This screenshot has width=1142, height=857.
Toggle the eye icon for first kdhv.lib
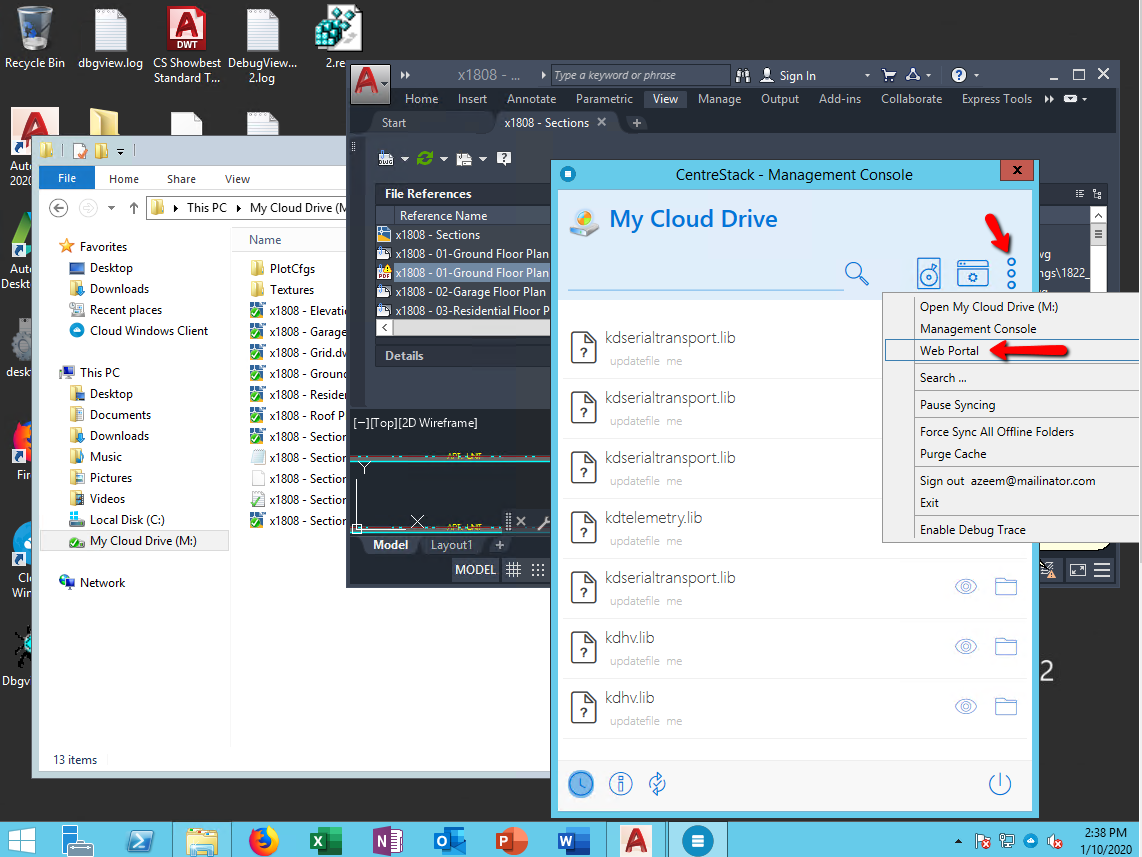(966, 647)
